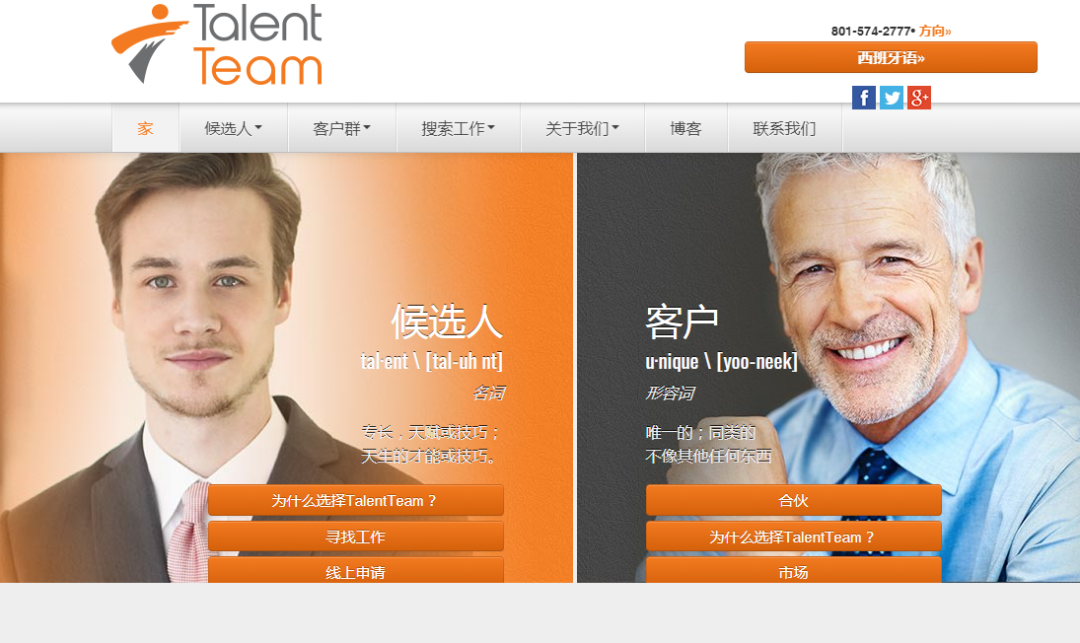Open the 博客 menu item

[x=686, y=128]
